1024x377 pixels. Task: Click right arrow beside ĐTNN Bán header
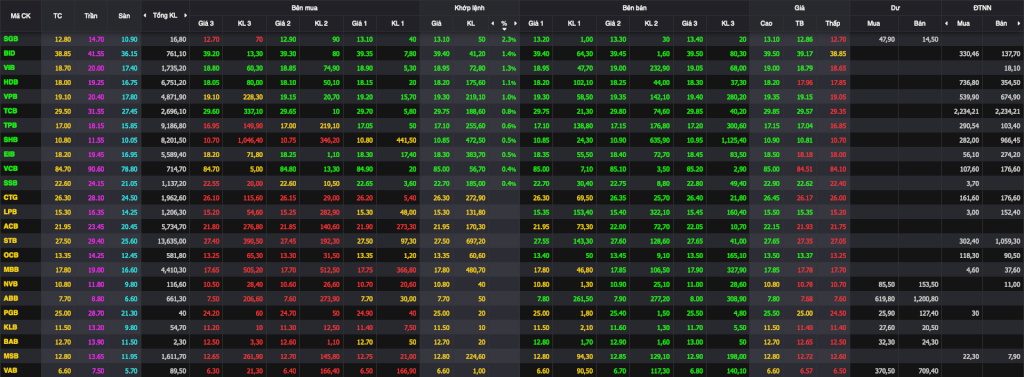[1020, 24]
